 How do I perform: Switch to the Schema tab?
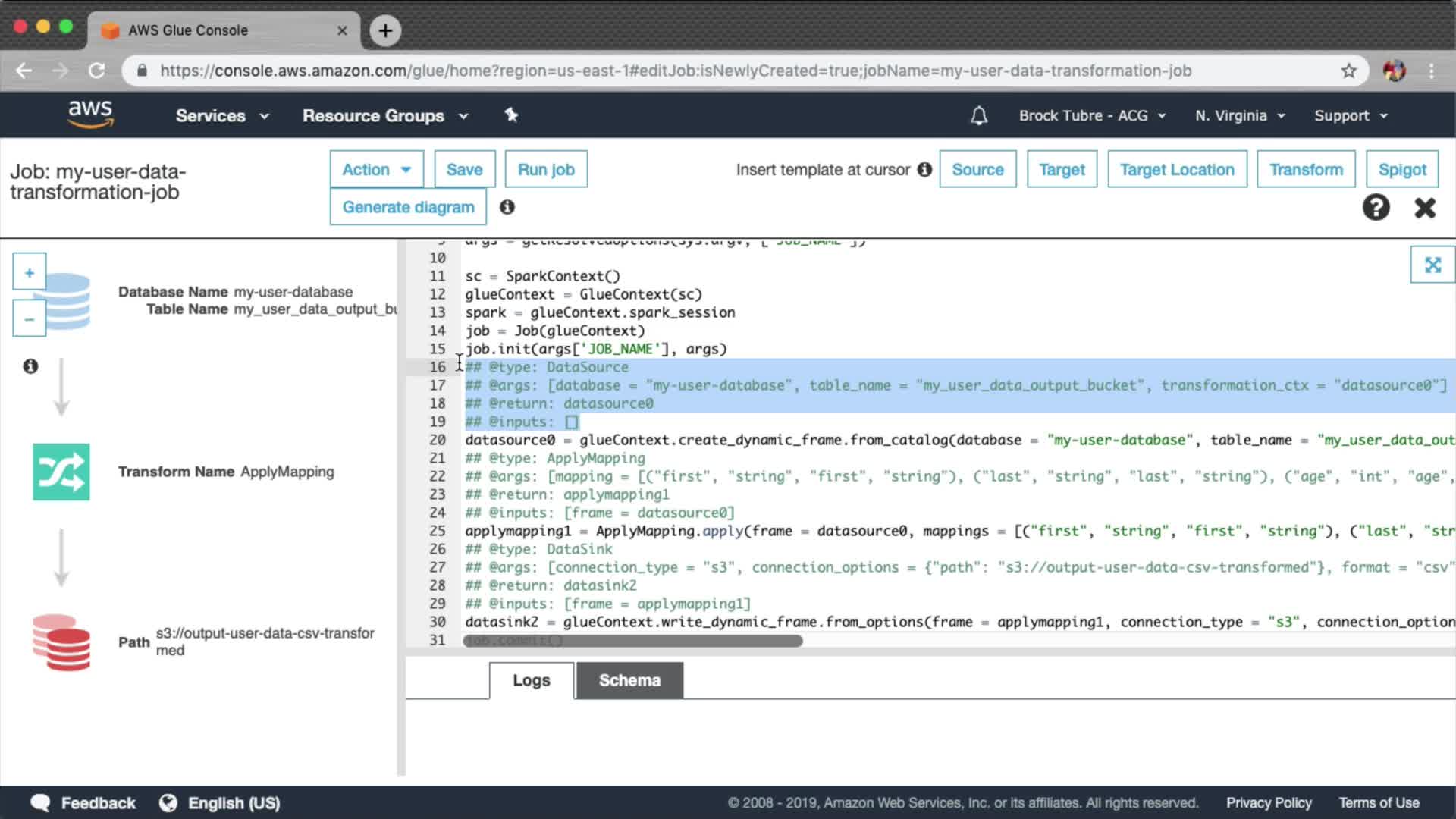(x=629, y=680)
